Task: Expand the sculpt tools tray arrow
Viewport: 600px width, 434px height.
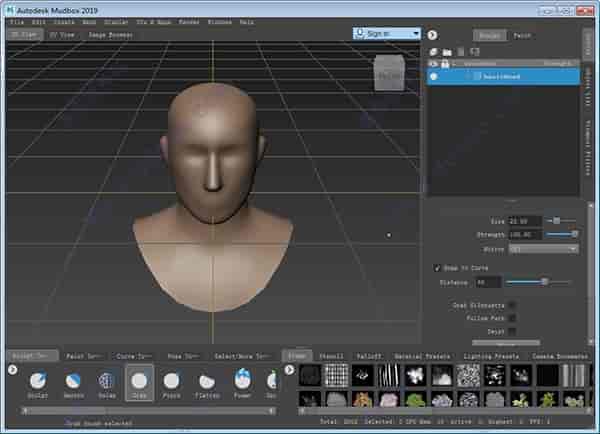Action: [x=13, y=370]
